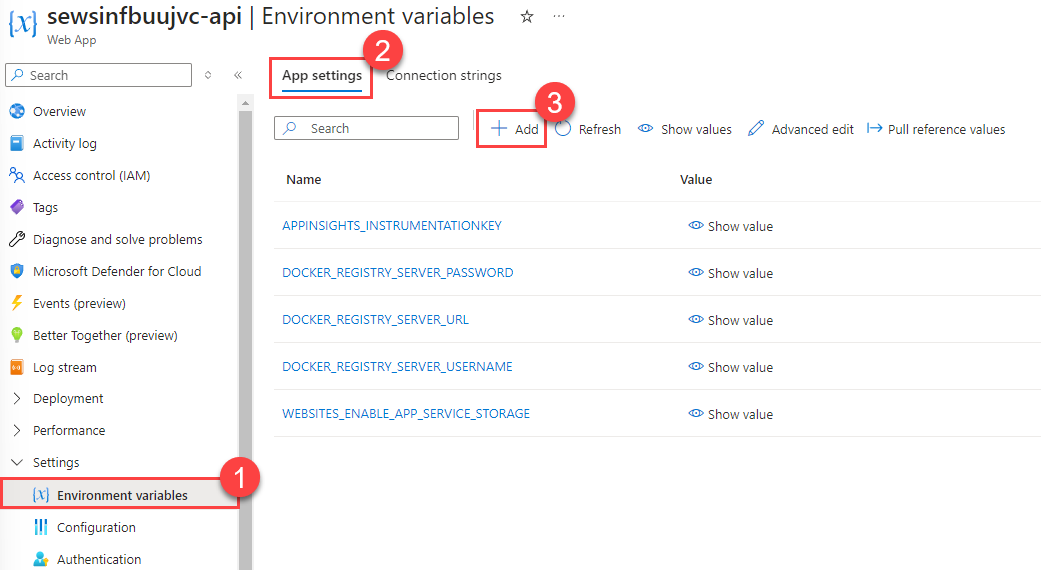Show value for APPINSIGHTS_INSTRUMENTATIONKEY

[x=731, y=226]
